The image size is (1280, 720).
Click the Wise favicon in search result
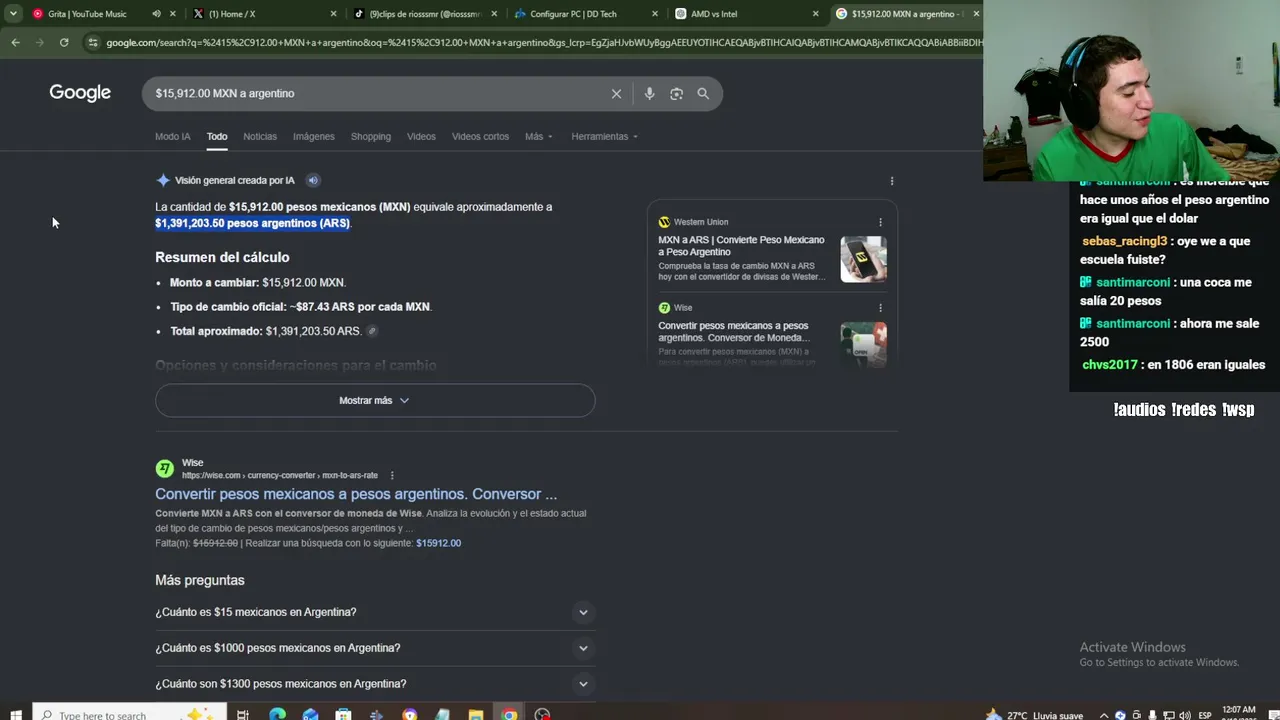(165, 469)
